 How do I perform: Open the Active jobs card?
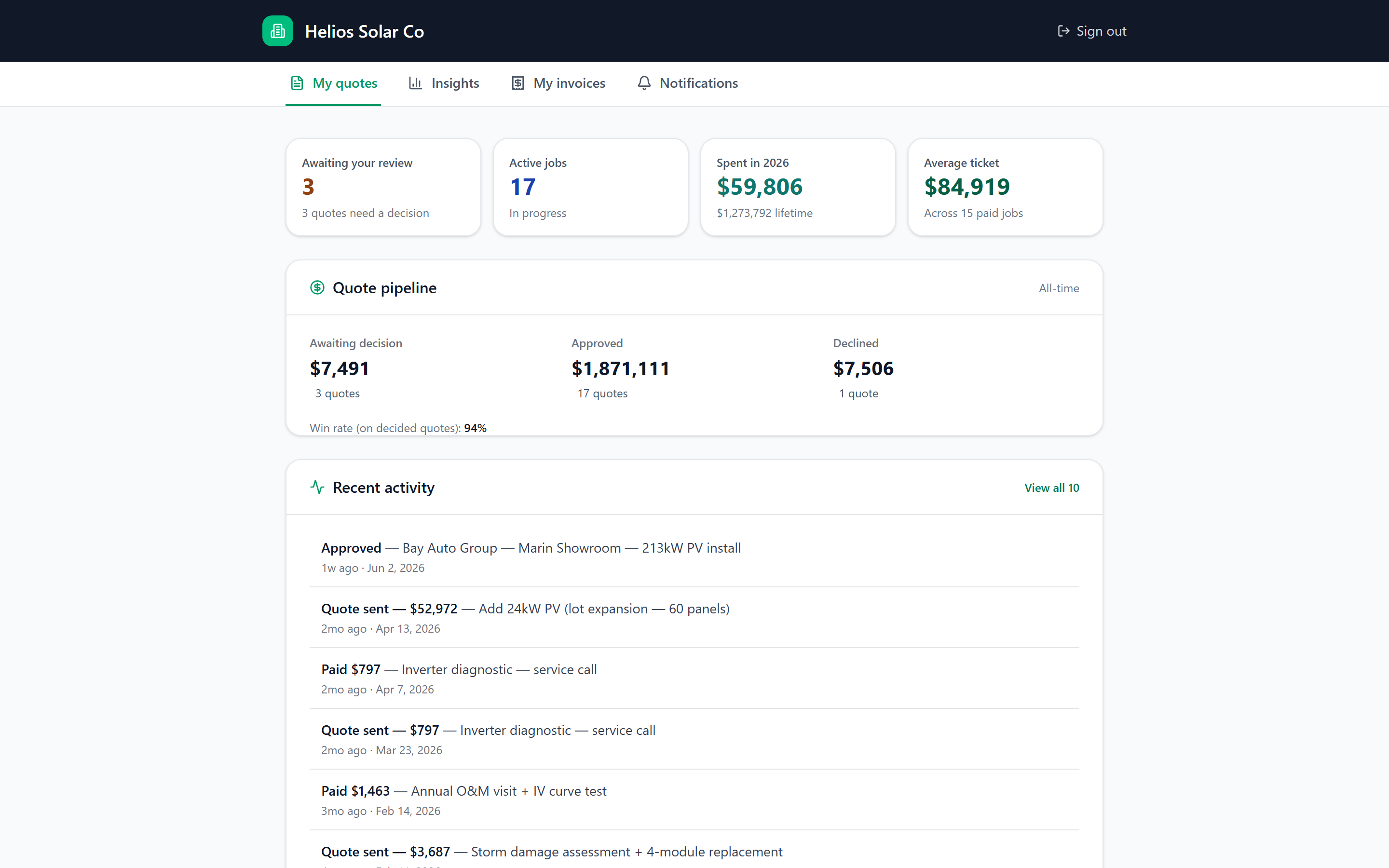click(591, 187)
